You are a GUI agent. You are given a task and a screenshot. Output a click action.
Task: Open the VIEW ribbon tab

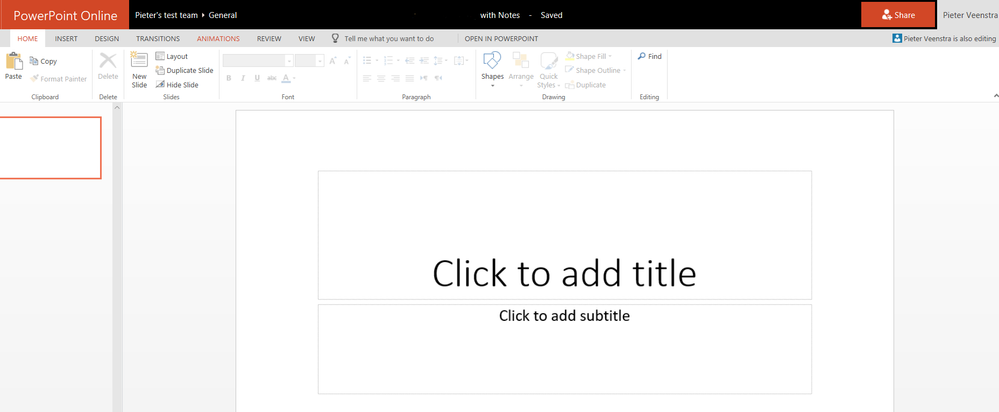click(x=306, y=39)
